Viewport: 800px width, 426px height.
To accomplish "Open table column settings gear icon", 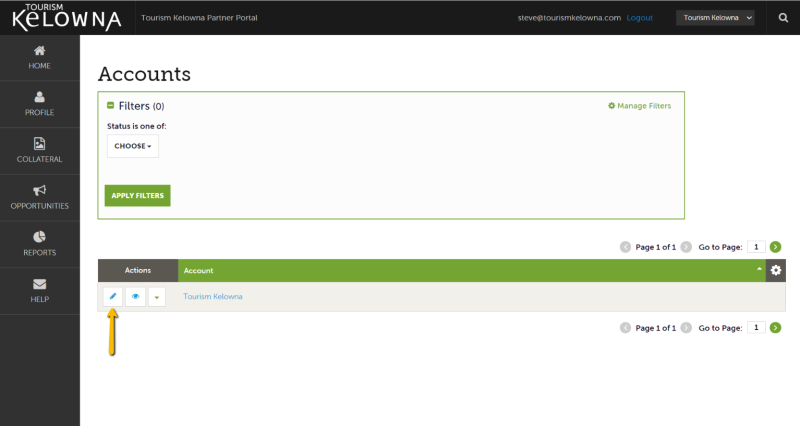I will pyautogui.click(x=776, y=270).
